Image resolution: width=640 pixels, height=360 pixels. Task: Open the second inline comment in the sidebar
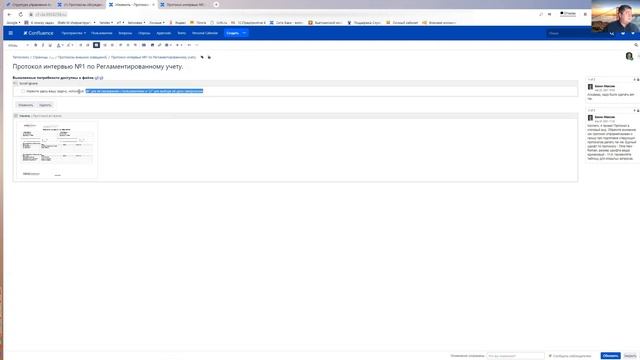tap(612, 137)
